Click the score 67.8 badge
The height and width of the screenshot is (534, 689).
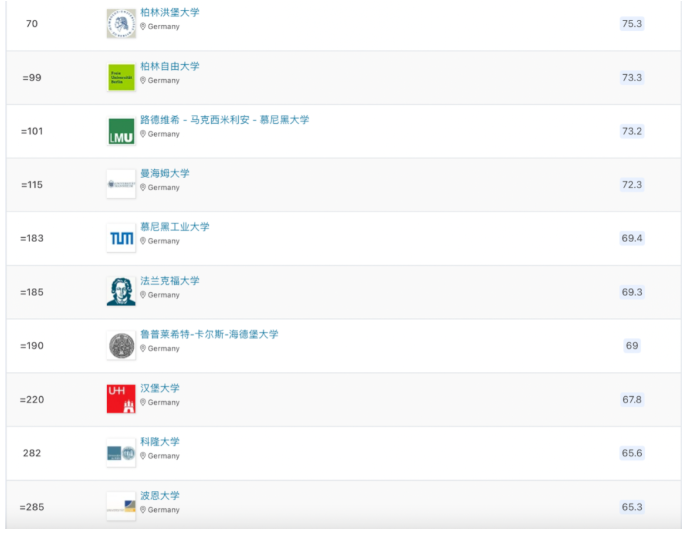click(632, 400)
